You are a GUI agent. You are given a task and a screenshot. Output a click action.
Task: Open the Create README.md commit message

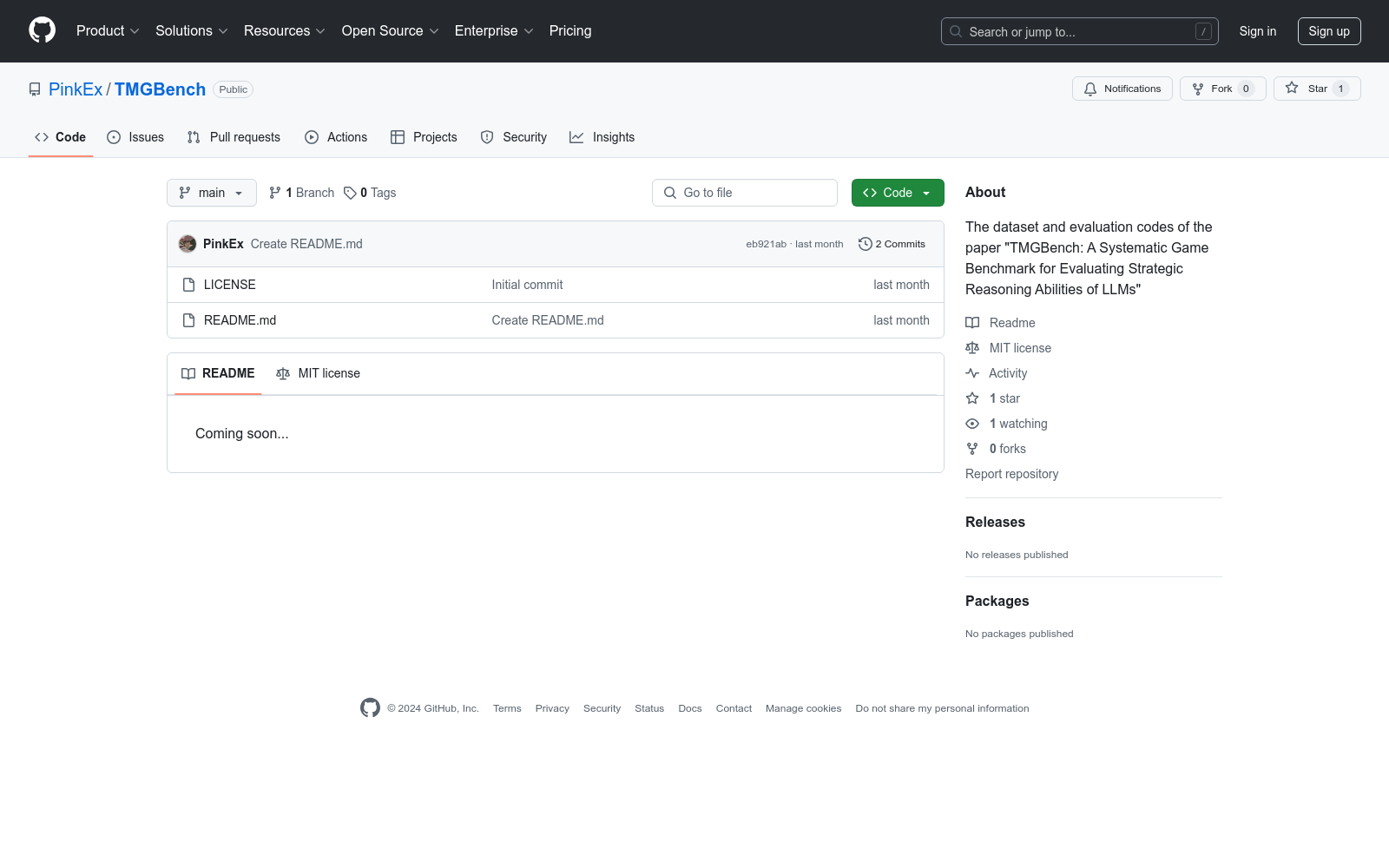click(x=306, y=244)
